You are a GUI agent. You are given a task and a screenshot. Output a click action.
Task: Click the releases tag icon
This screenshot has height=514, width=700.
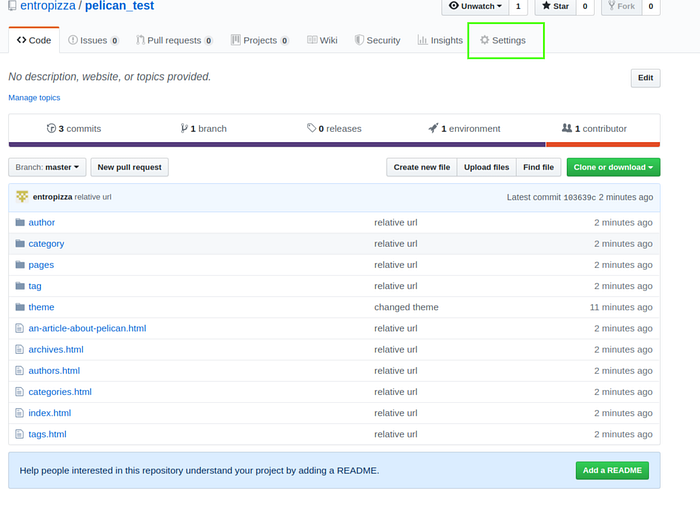pos(311,128)
